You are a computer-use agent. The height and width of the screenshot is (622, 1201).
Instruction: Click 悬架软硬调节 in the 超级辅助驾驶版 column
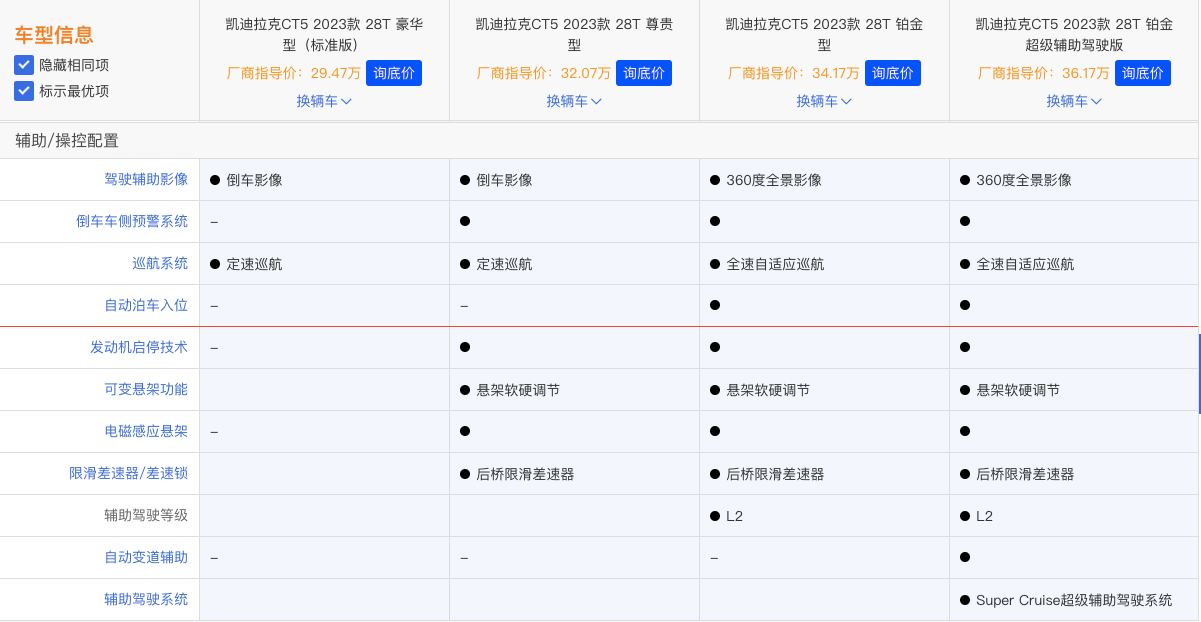(x=1018, y=390)
